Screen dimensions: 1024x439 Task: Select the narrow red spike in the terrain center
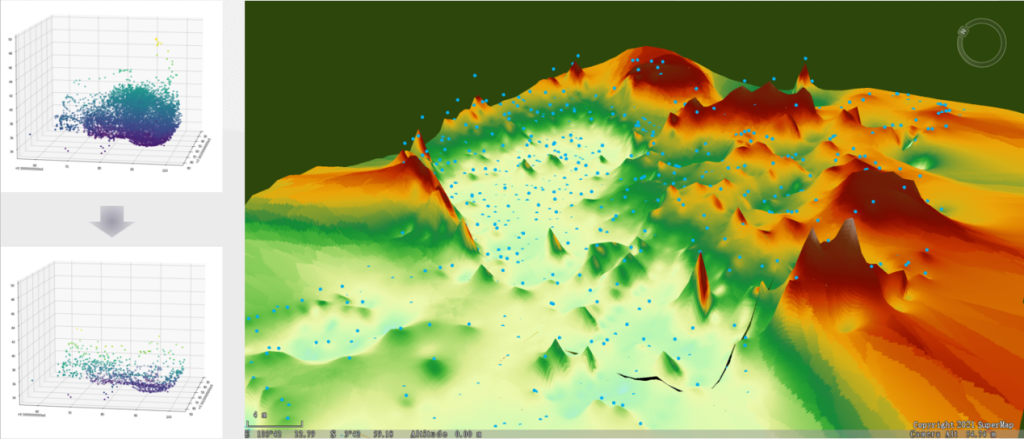(701, 280)
